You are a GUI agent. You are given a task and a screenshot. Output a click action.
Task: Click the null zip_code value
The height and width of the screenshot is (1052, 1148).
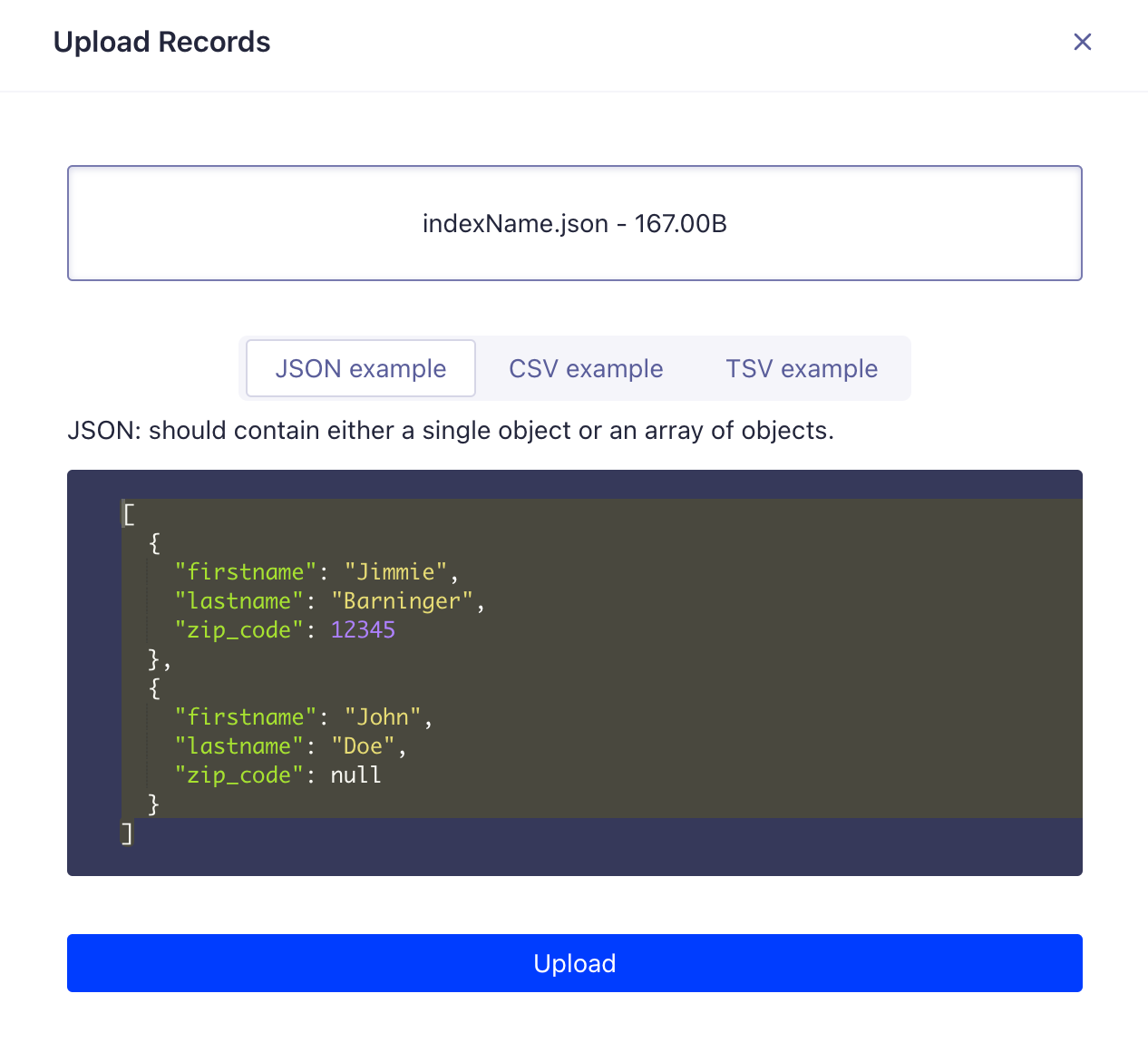pos(355,775)
